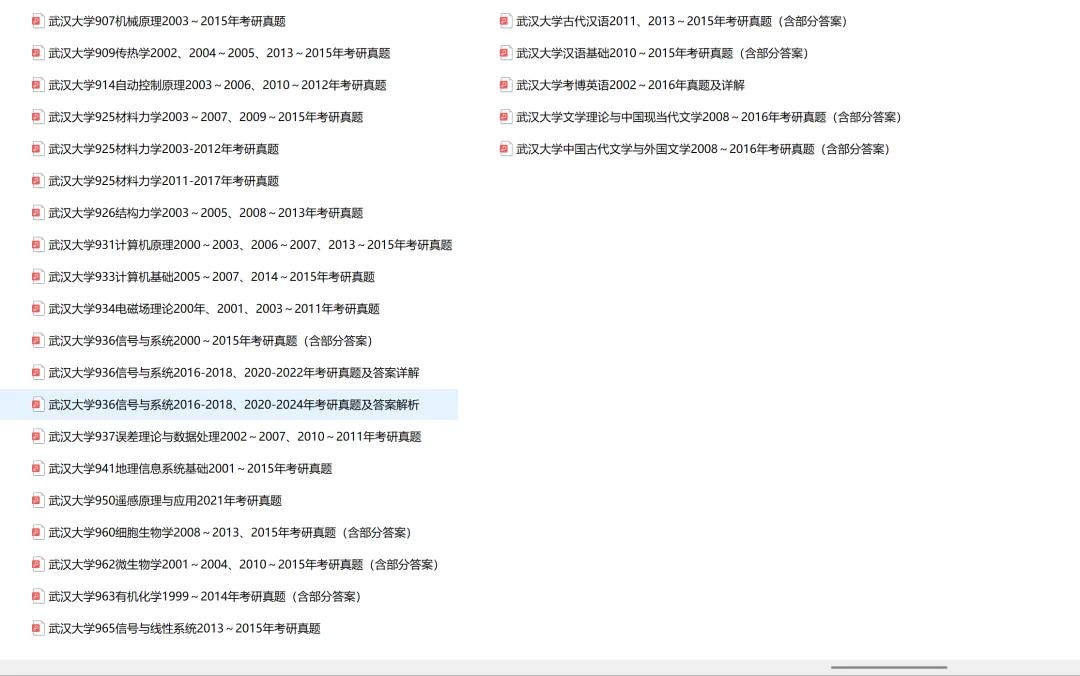Select file 武汉大学925材料力学2003-2012年考研真题
Screen dimensions: 1080x676
(164, 149)
